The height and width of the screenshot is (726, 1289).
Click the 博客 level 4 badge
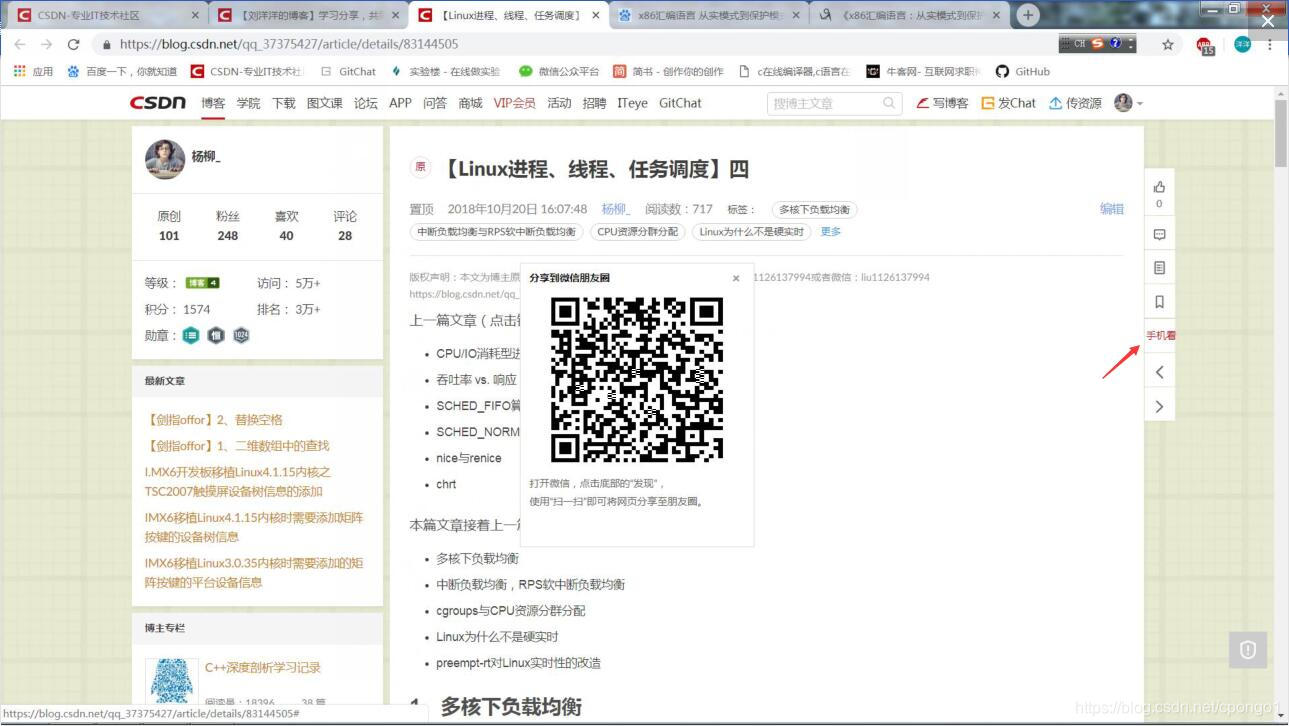coord(202,283)
